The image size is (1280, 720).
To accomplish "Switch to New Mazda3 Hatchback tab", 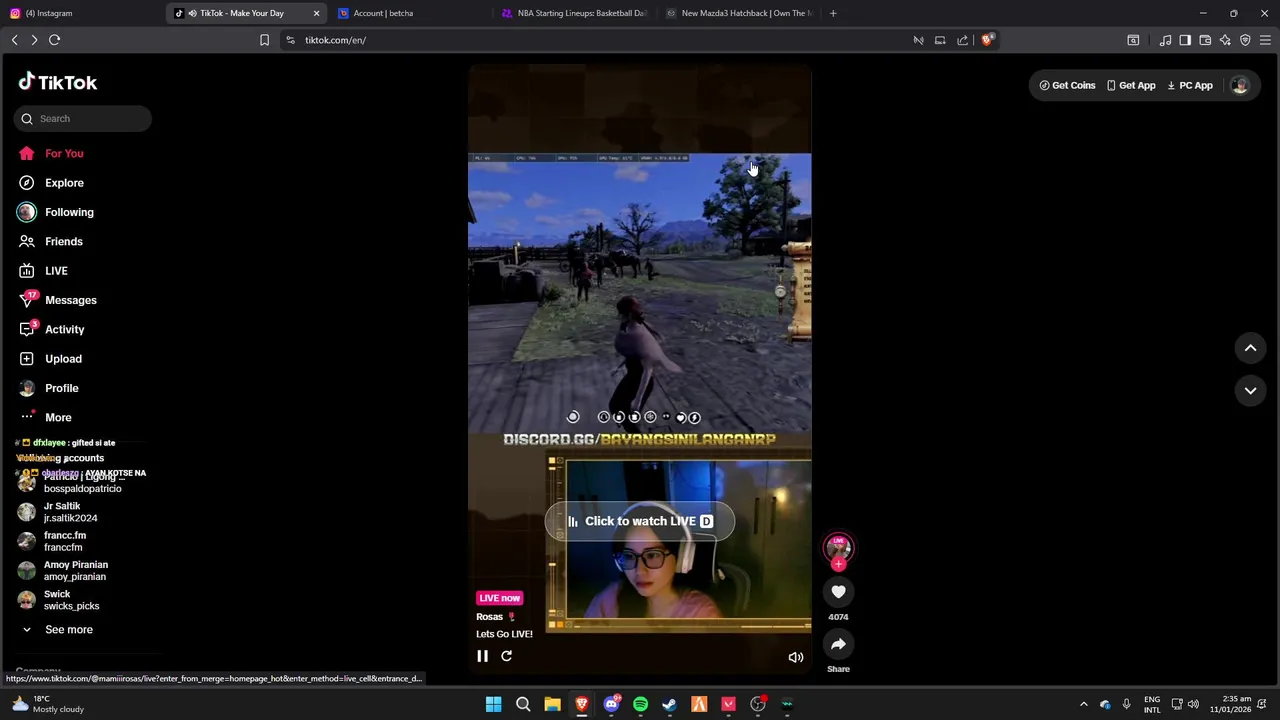I will (x=740, y=13).
